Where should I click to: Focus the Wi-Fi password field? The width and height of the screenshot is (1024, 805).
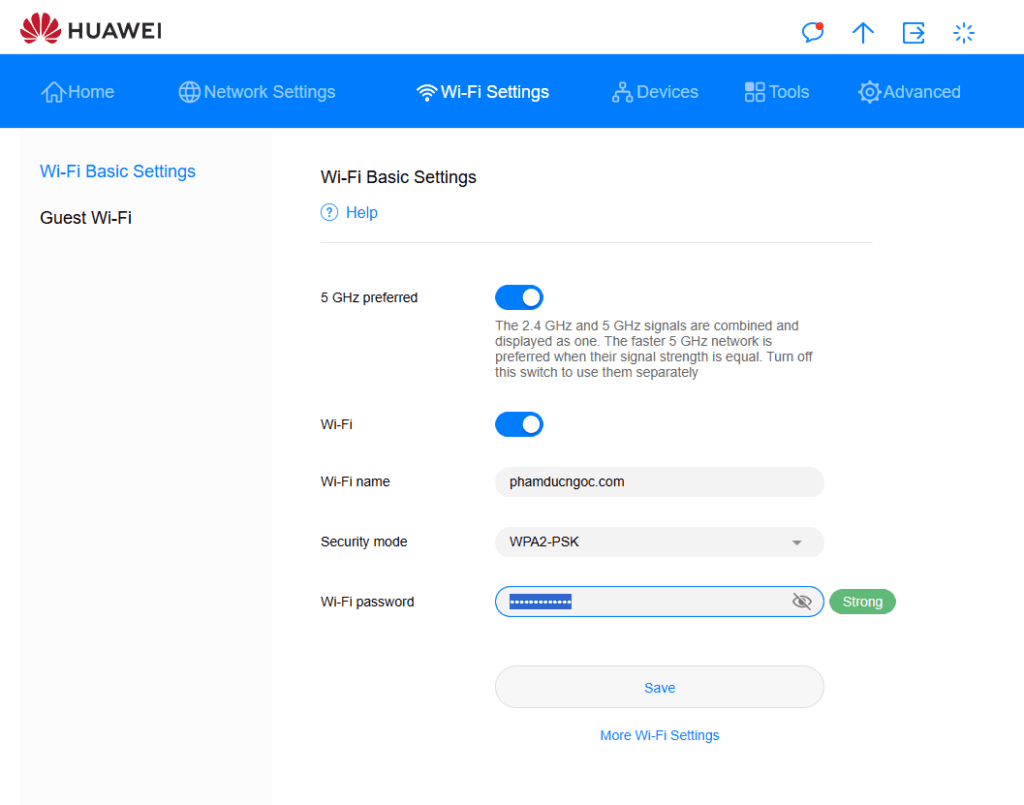(x=660, y=601)
